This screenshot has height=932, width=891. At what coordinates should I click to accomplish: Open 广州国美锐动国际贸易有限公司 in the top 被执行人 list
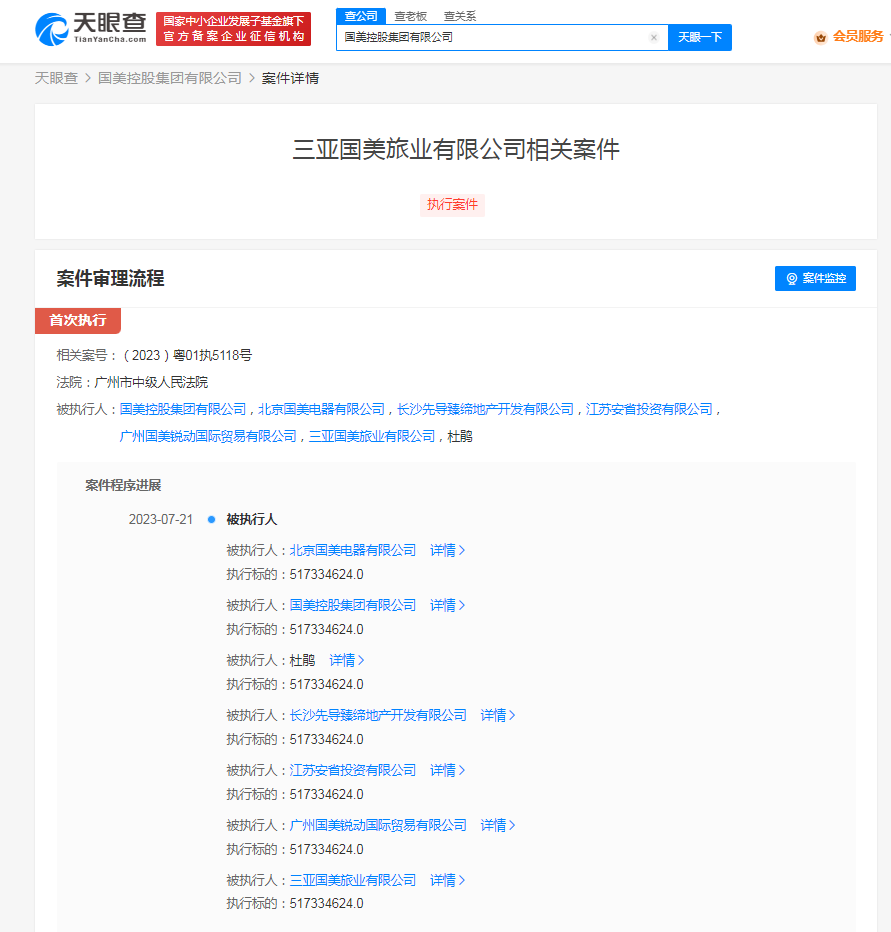coord(208,436)
